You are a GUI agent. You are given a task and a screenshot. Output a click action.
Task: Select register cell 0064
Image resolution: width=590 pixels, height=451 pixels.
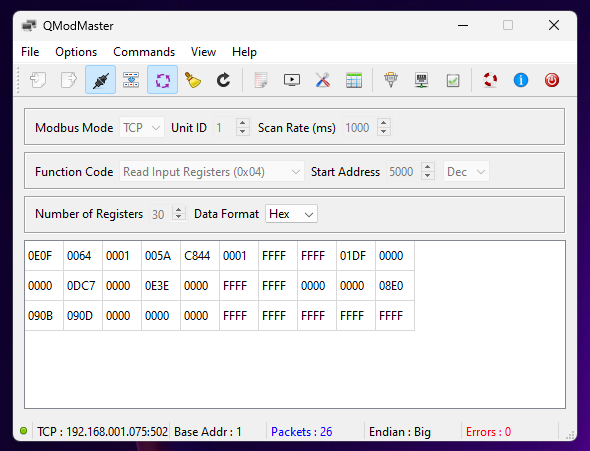pos(83,256)
